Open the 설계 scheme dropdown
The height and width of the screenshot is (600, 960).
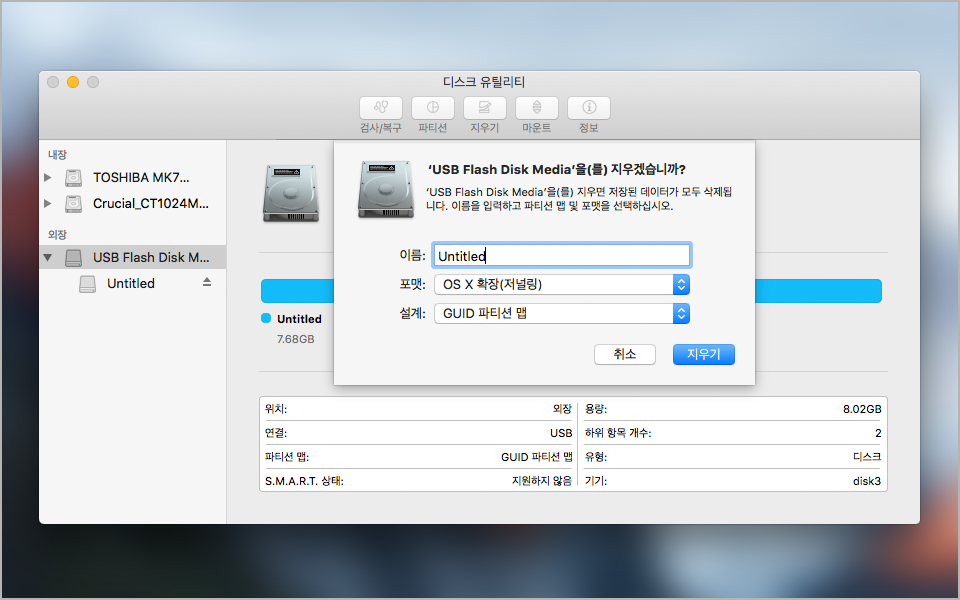pyautogui.click(x=562, y=313)
